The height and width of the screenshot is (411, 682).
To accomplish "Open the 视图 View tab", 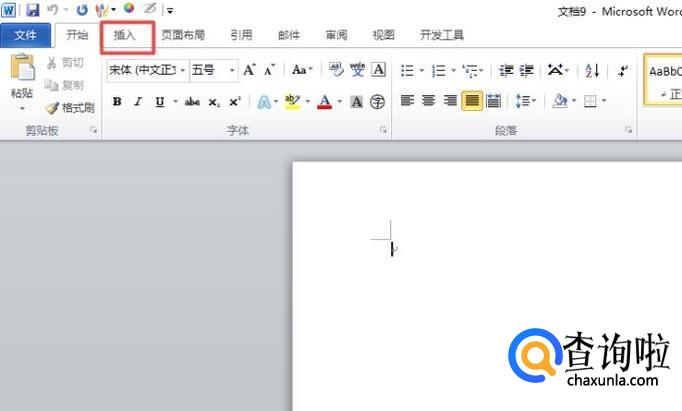I will click(384, 35).
